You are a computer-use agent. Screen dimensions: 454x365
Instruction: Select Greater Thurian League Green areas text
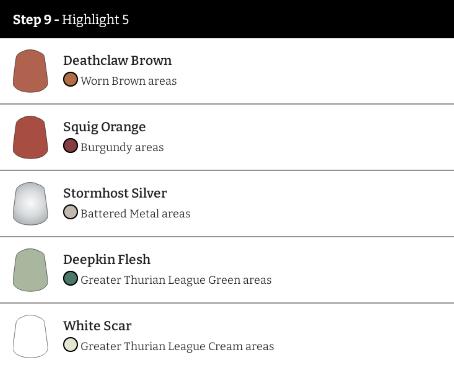[176, 280]
